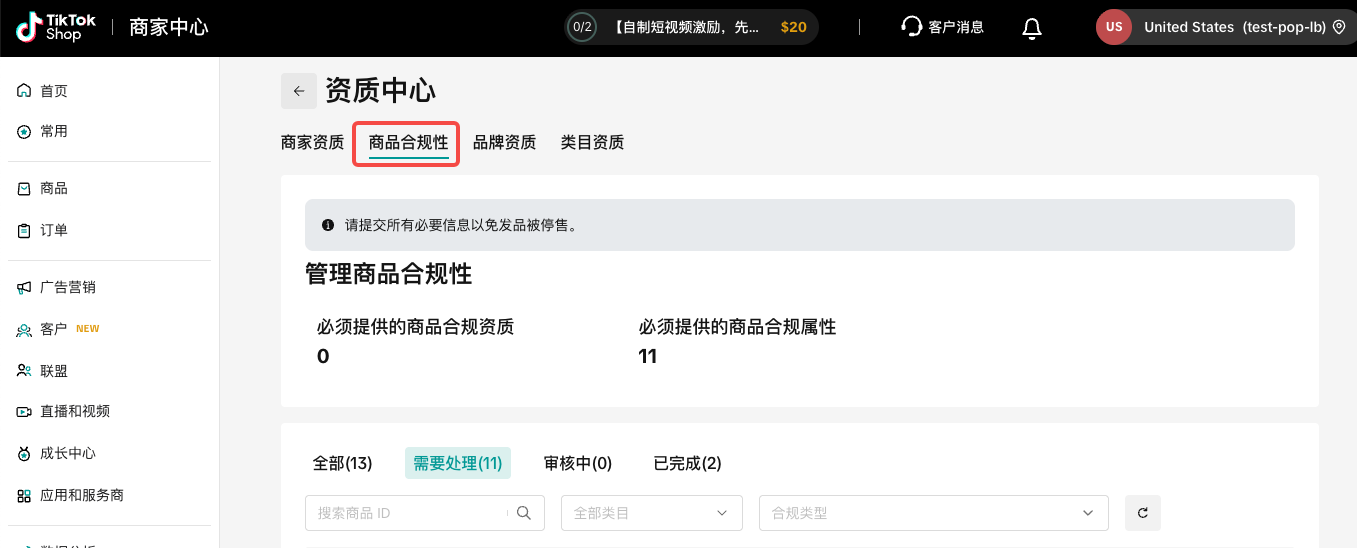Go to 订单 in the sidebar
The width and height of the screenshot is (1357, 548).
click(x=54, y=230)
